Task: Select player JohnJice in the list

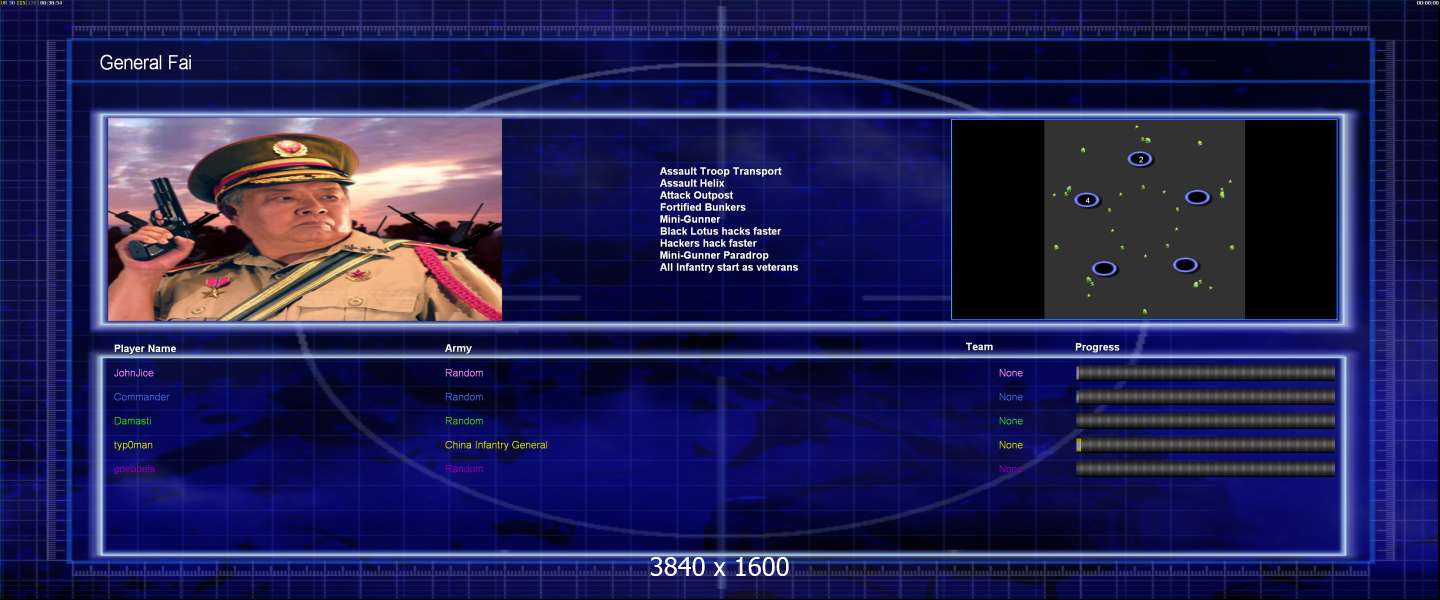Action: coord(134,373)
